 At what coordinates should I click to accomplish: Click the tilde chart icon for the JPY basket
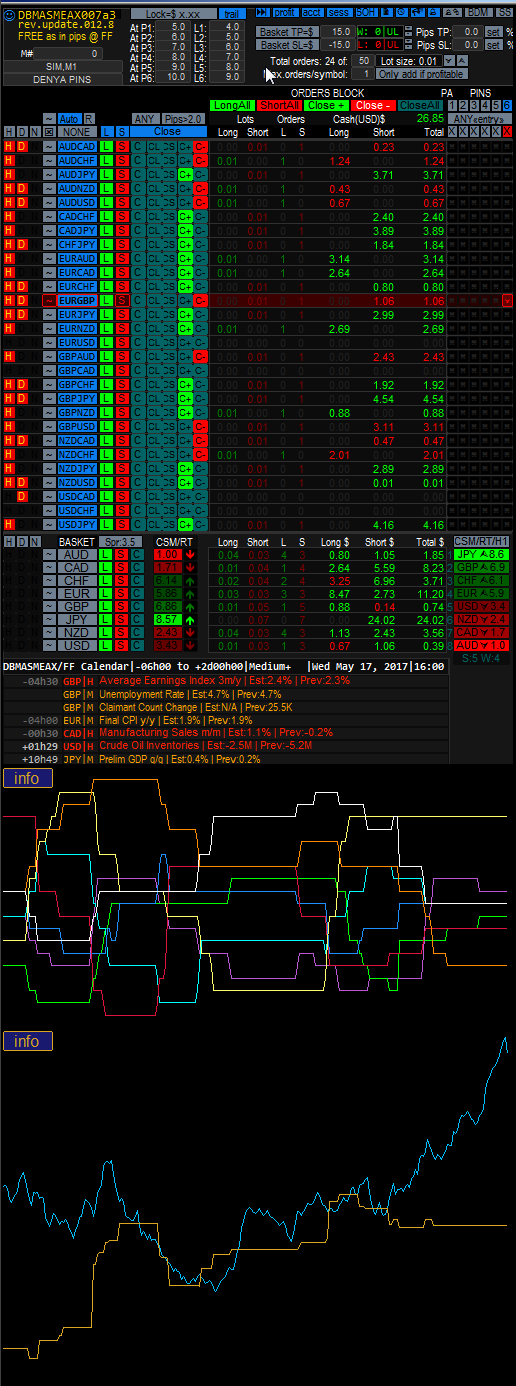tap(49, 620)
